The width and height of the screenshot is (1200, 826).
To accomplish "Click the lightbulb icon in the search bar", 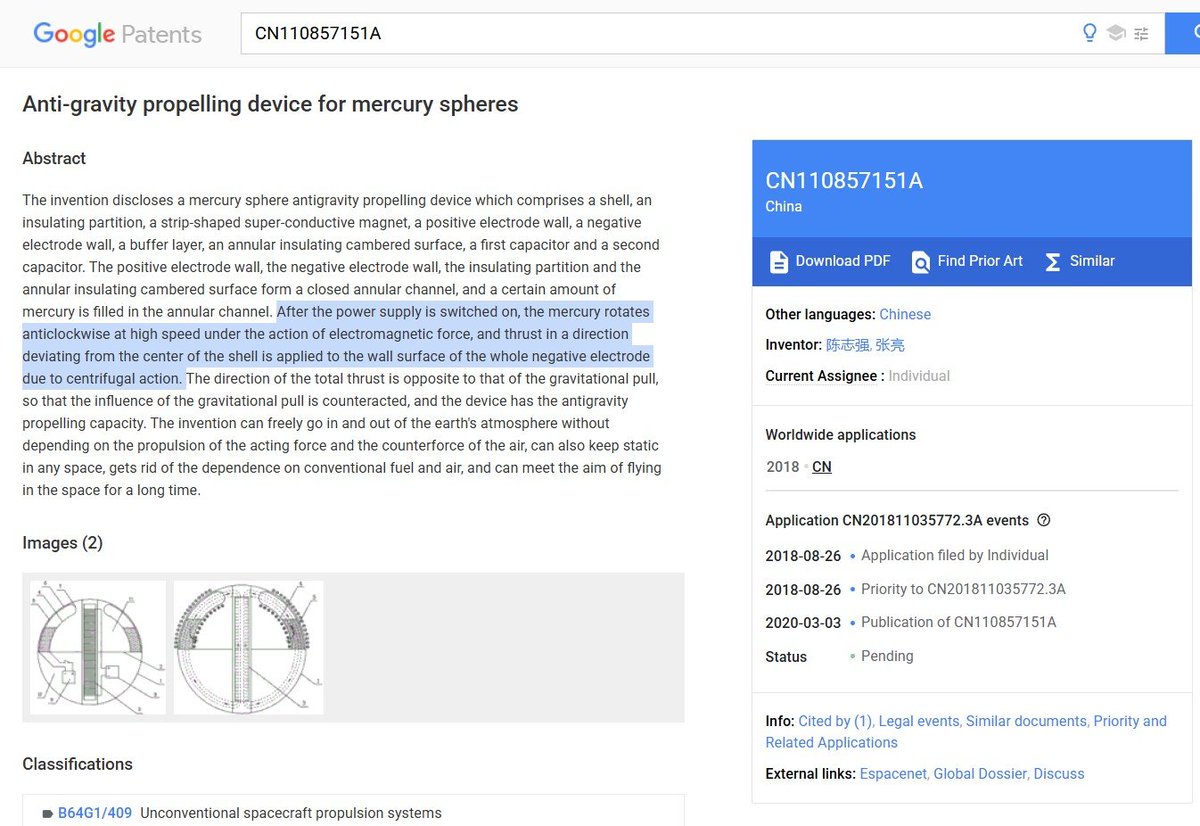I will [1090, 33].
